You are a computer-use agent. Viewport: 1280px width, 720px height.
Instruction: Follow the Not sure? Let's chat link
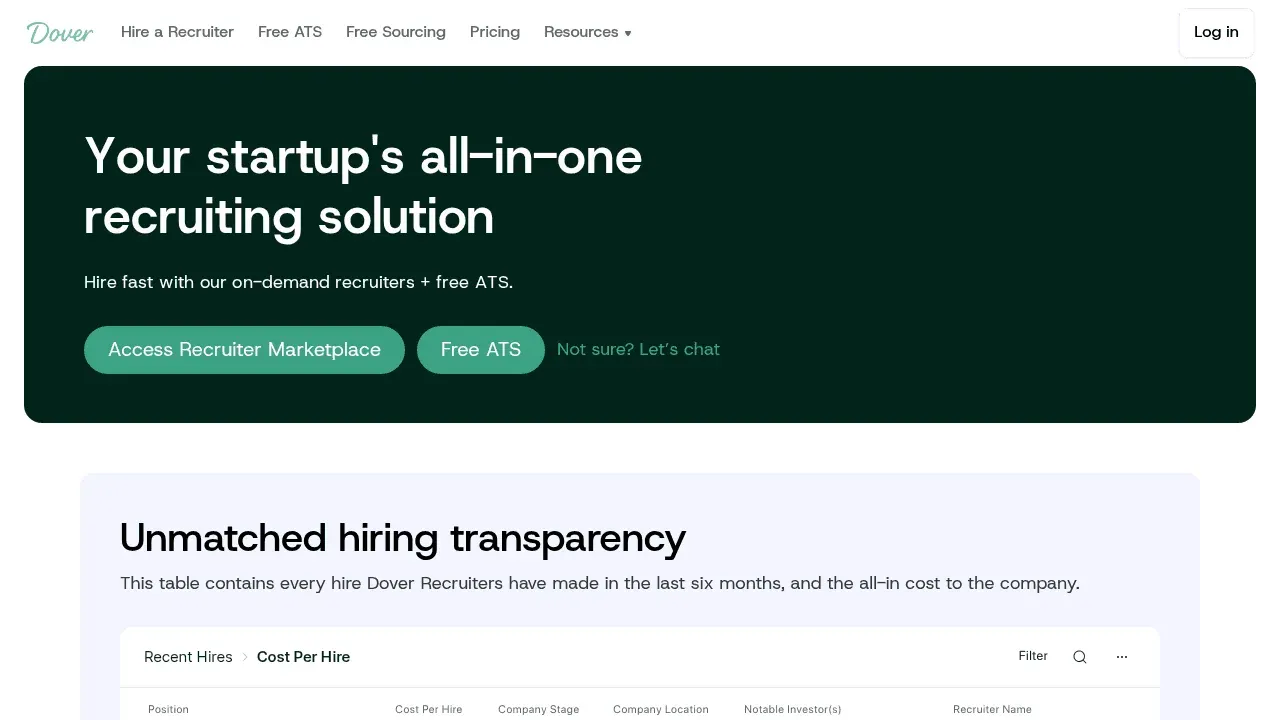[638, 349]
